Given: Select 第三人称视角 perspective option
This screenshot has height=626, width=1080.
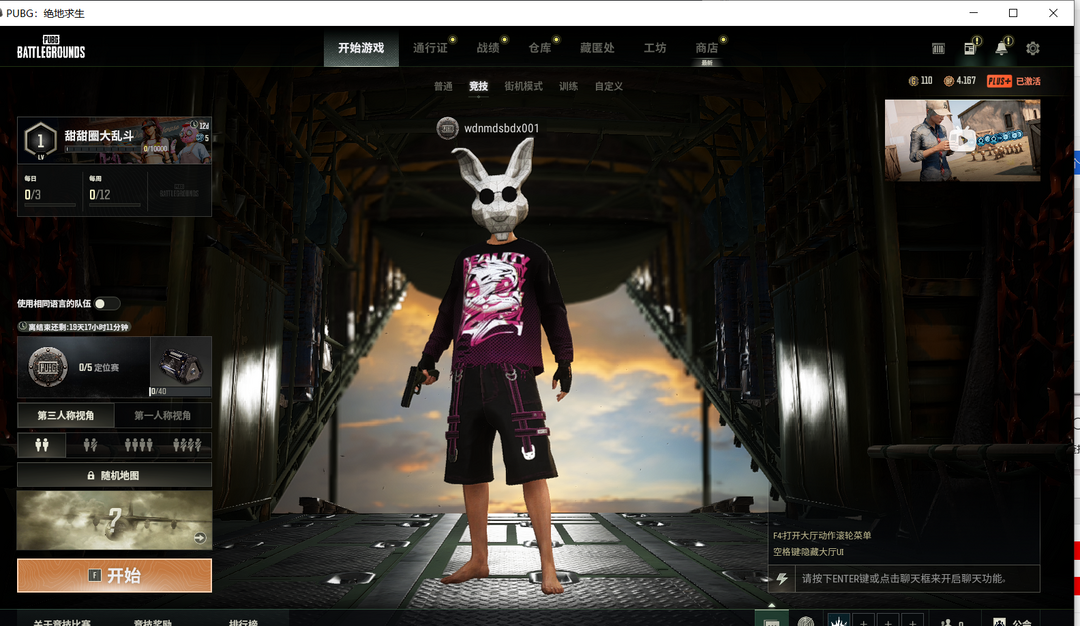Looking at the screenshot, I should tap(66, 415).
